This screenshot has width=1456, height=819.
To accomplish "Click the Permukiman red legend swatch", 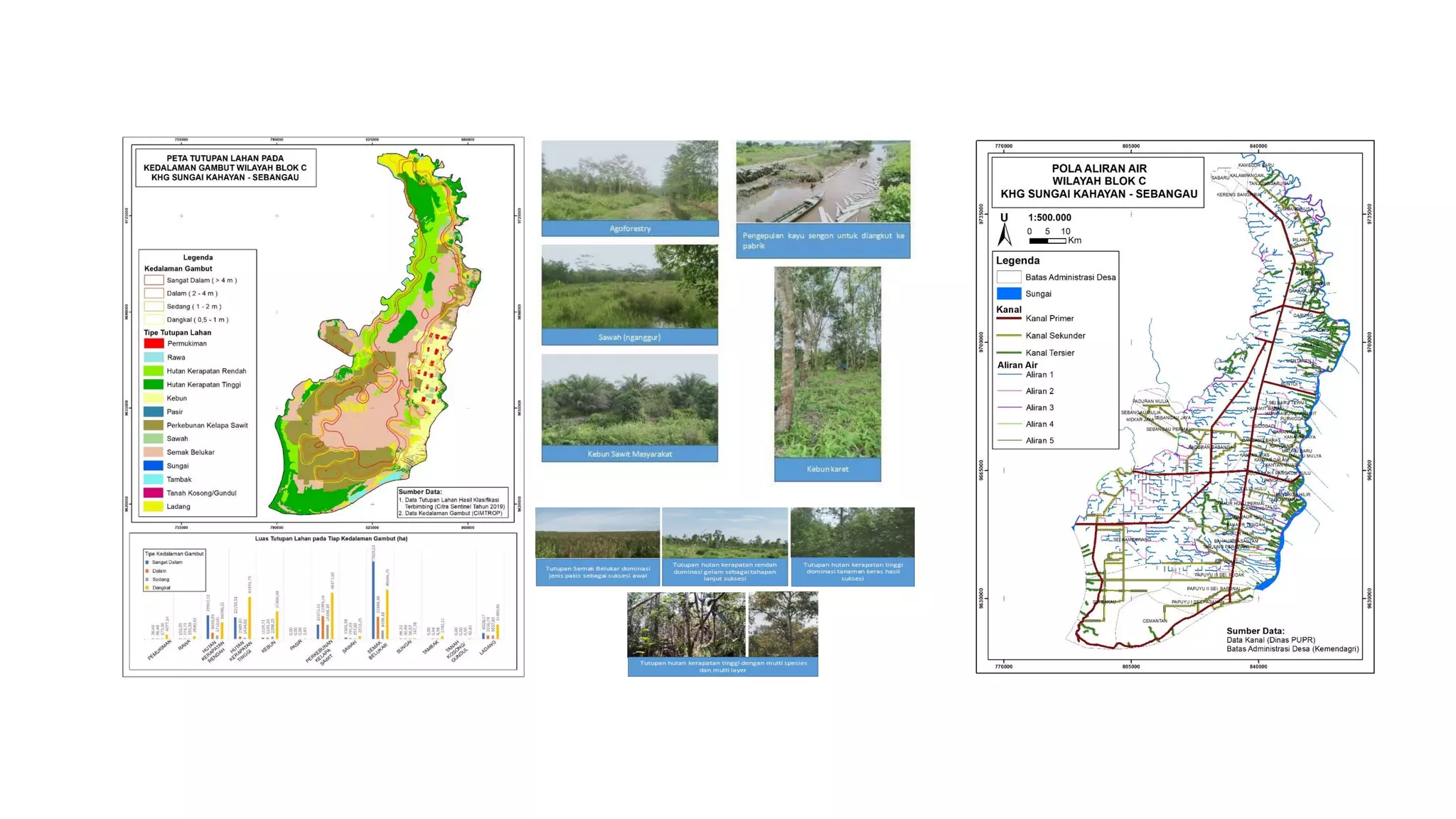I will (x=154, y=343).
